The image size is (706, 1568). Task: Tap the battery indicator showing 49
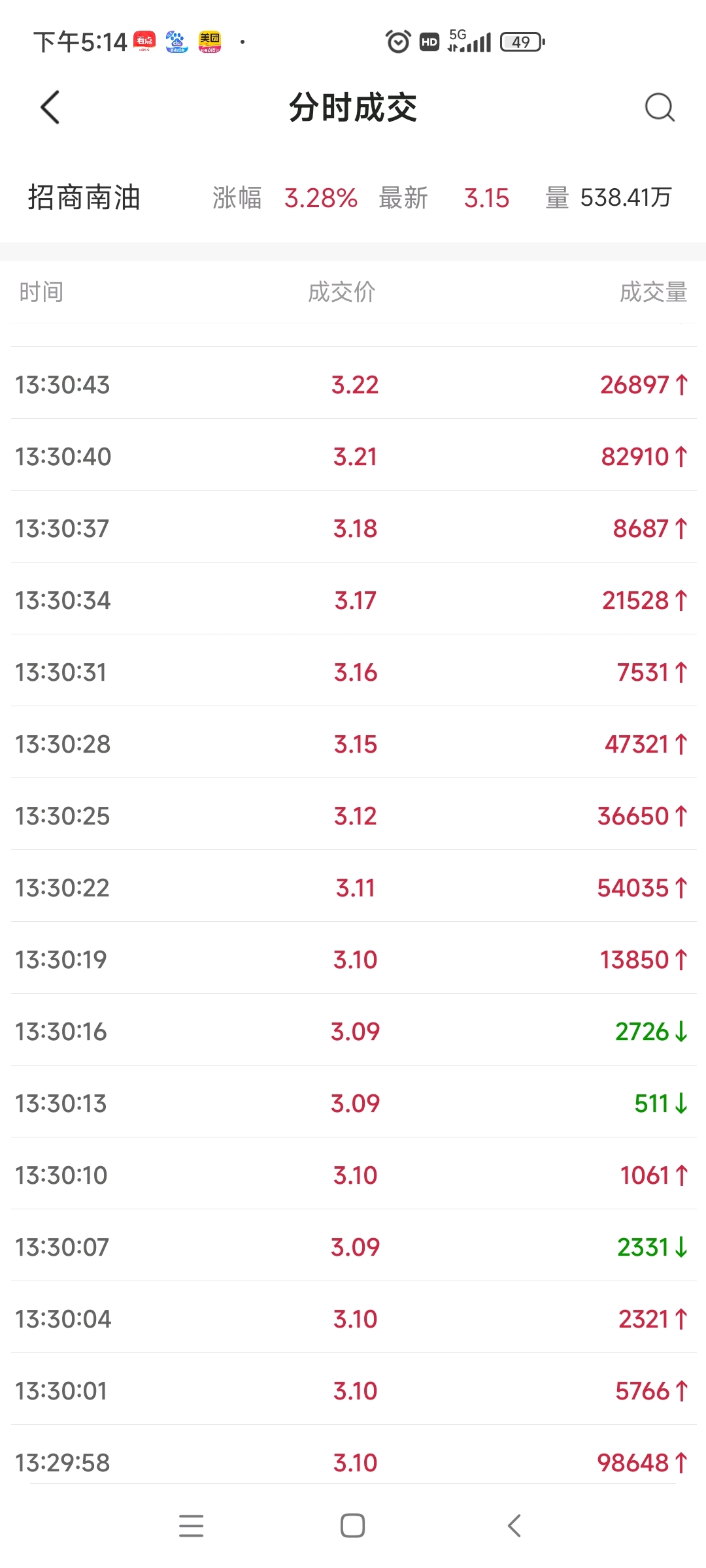click(x=522, y=42)
